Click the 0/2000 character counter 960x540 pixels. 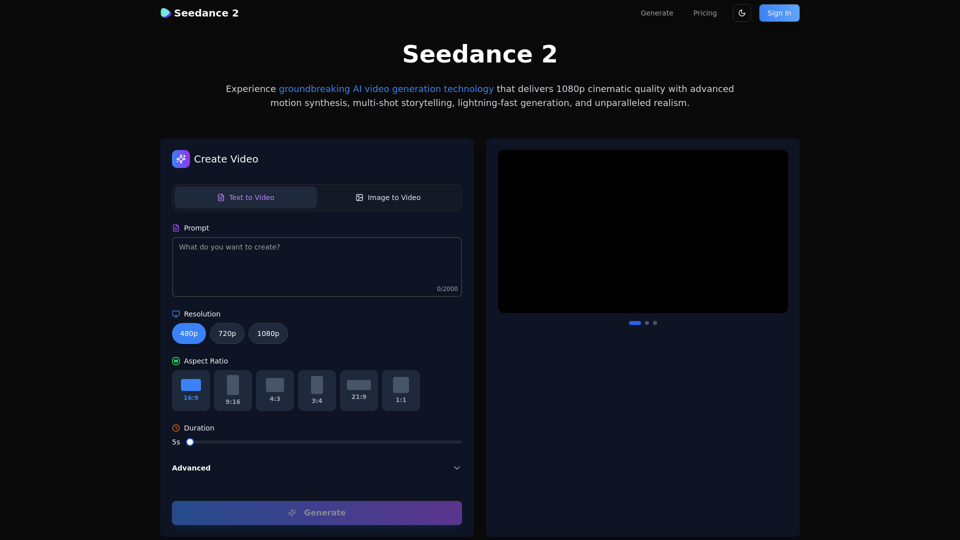(447, 289)
